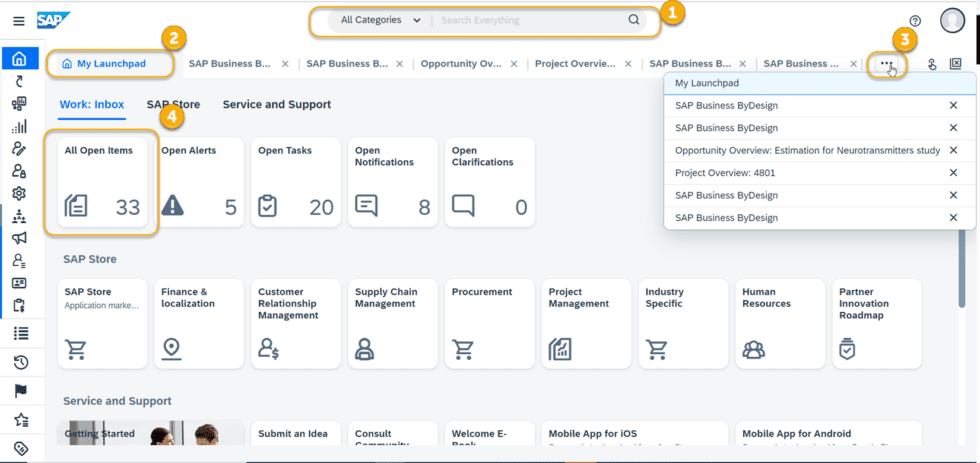Open the Open Alerts tile
This screenshot has width=980, height=463.
[199, 182]
